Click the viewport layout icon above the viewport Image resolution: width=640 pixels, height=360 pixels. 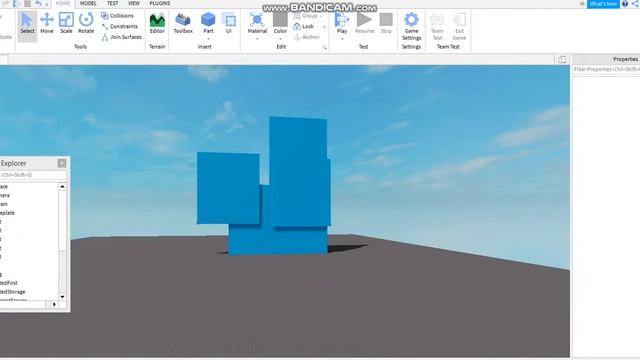pyautogui.click(x=562, y=60)
